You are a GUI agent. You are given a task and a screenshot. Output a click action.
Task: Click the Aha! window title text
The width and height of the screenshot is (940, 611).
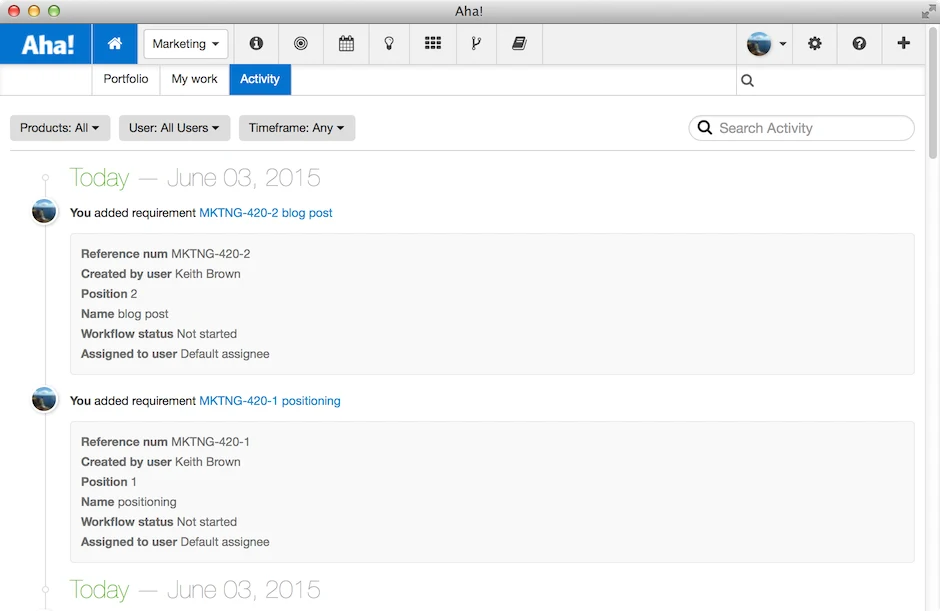point(469,11)
